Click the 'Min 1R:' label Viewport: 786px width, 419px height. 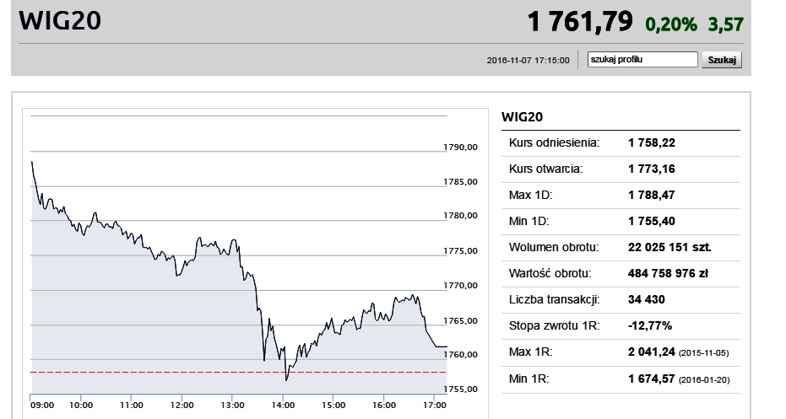coord(529,379)
